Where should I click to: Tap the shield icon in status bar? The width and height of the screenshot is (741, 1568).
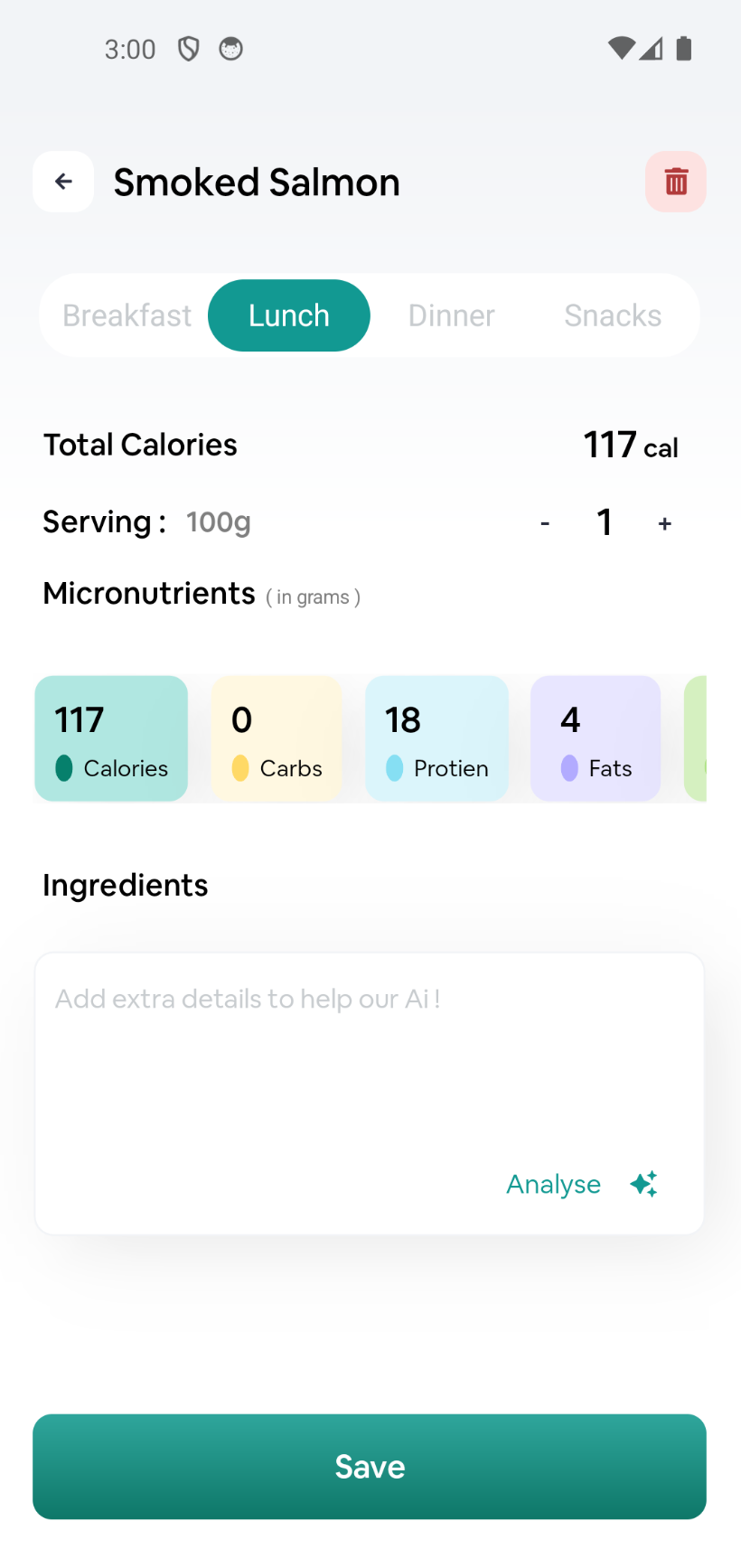click(x=188, y=49)
